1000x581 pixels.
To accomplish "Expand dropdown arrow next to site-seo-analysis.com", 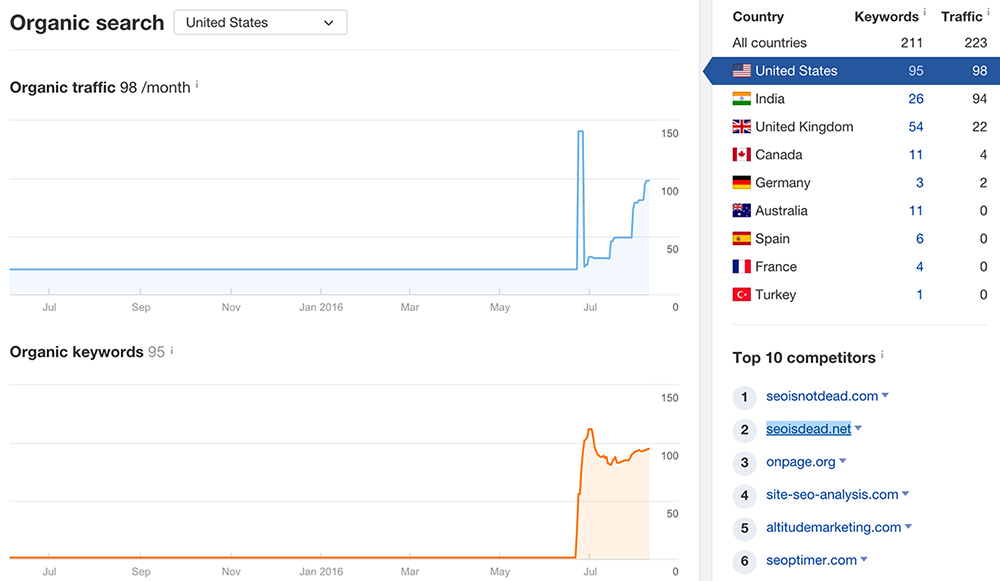I will pos(905,494).
